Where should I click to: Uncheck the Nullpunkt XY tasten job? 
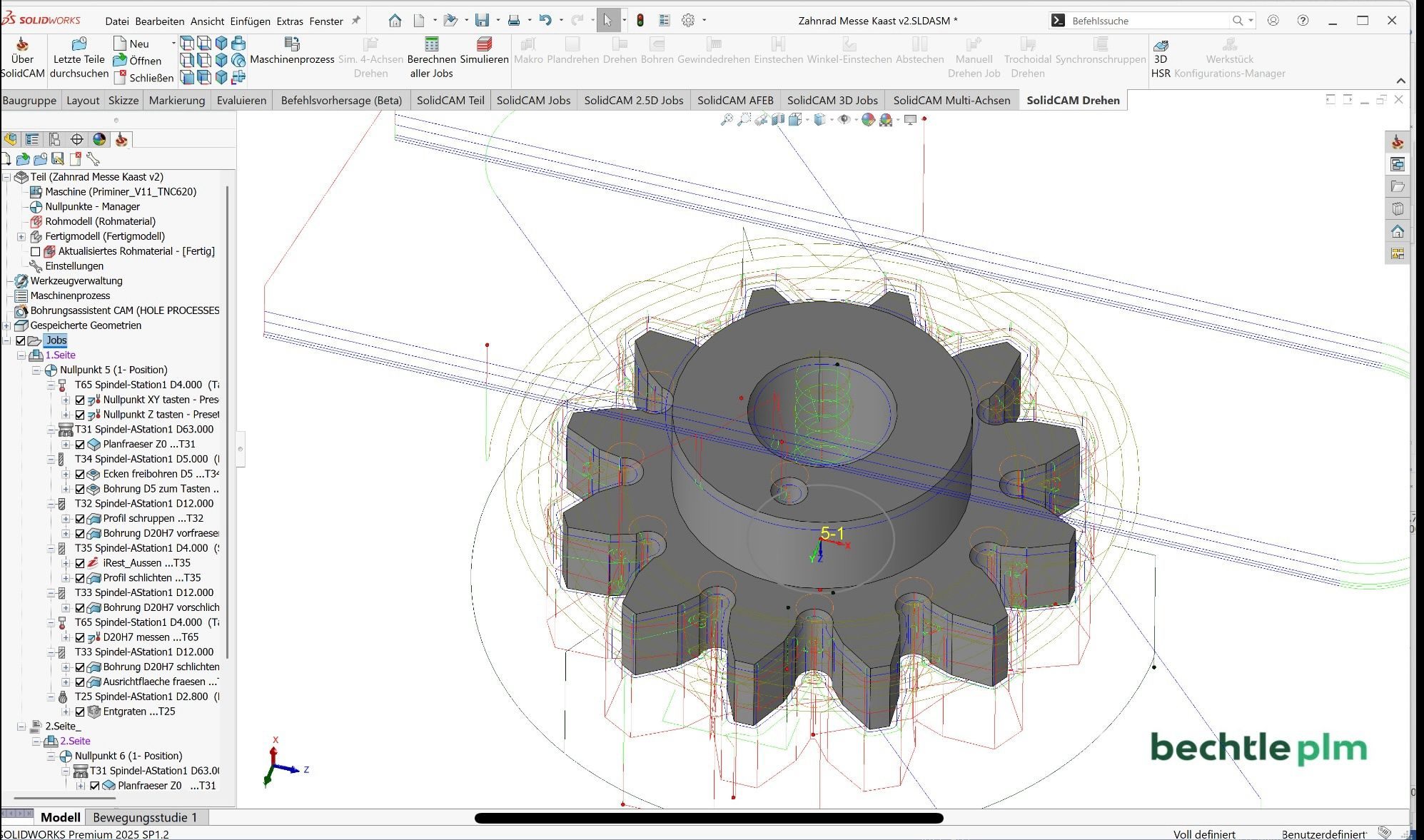[x=80, y=400]
